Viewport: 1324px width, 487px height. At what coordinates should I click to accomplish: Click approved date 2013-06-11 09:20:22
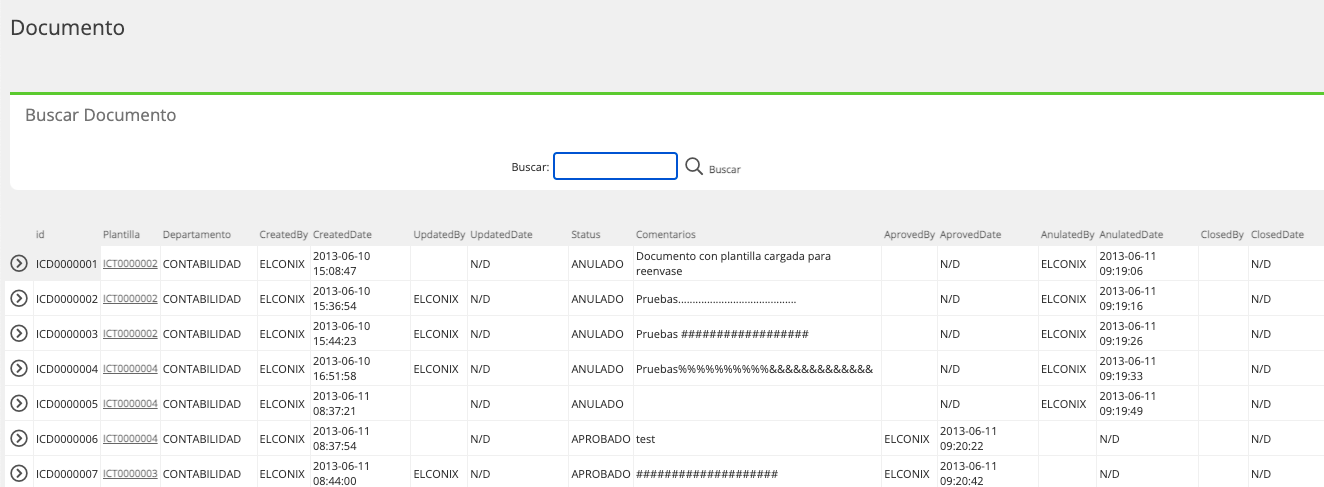point(969,439)
